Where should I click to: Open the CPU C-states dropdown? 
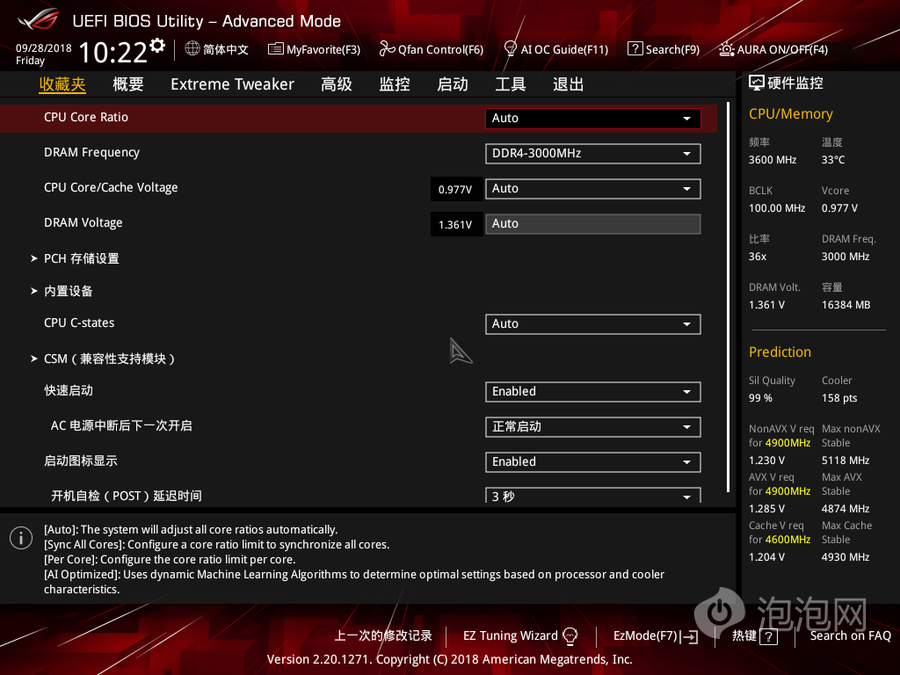coord(592,324)
